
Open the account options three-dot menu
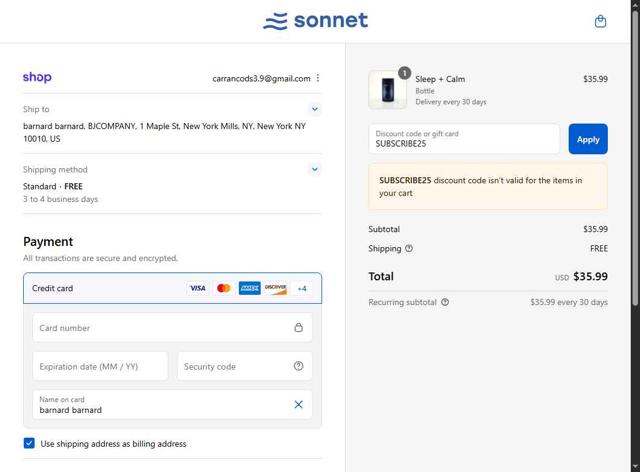[x=318, y=78]
